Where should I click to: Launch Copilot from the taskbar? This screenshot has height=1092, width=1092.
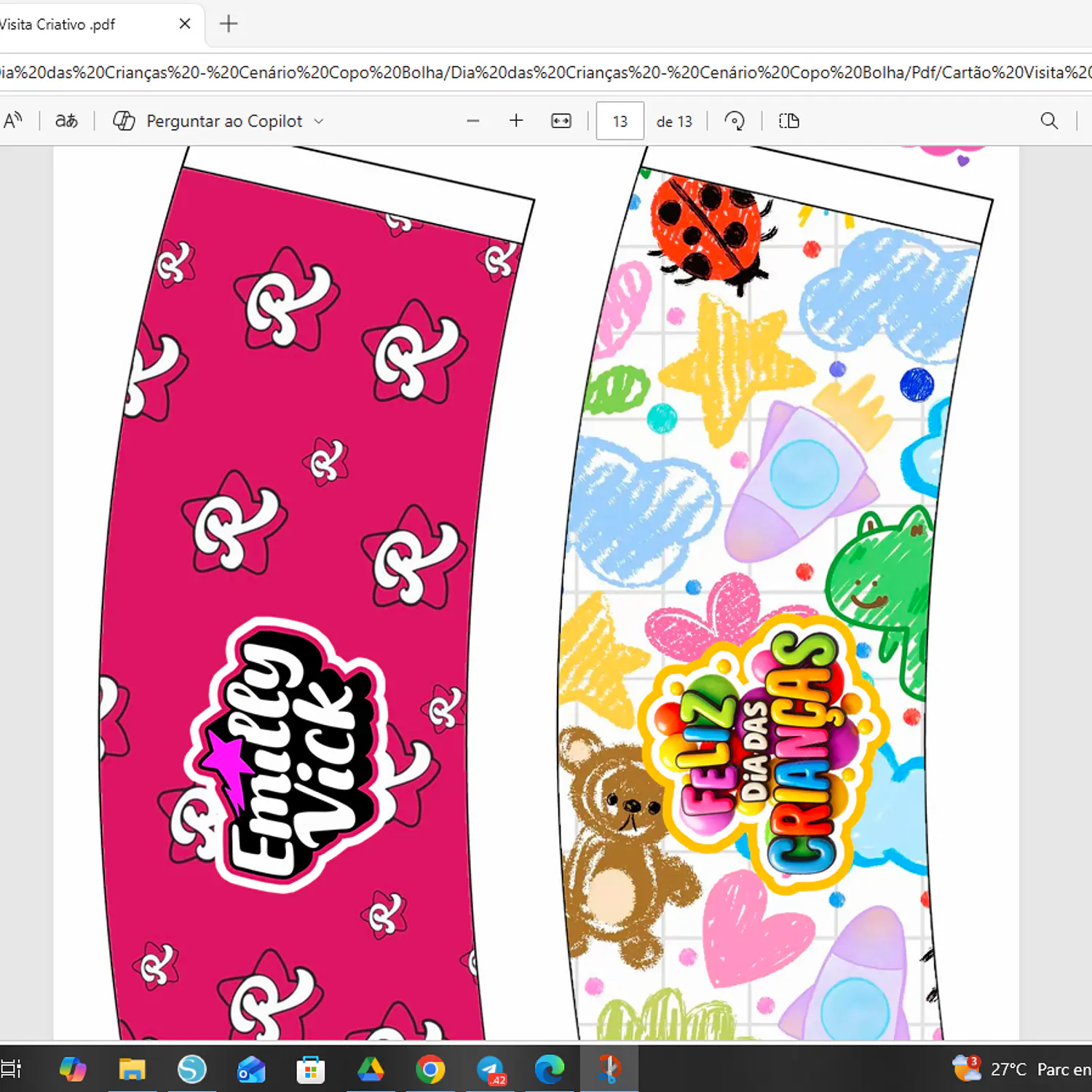[x=73, y=1069]
